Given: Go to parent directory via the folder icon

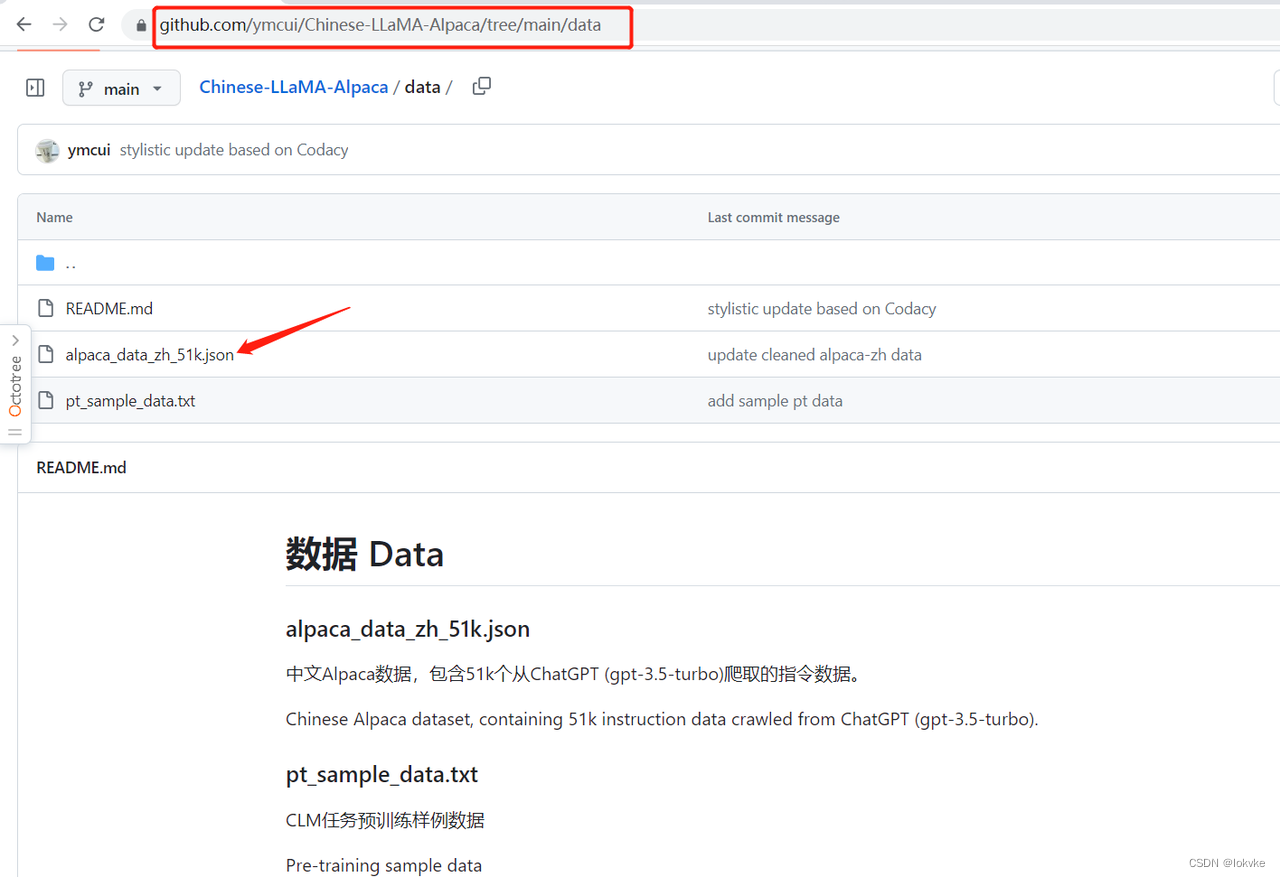Looking at the screenshot, I should click(45, 263).
